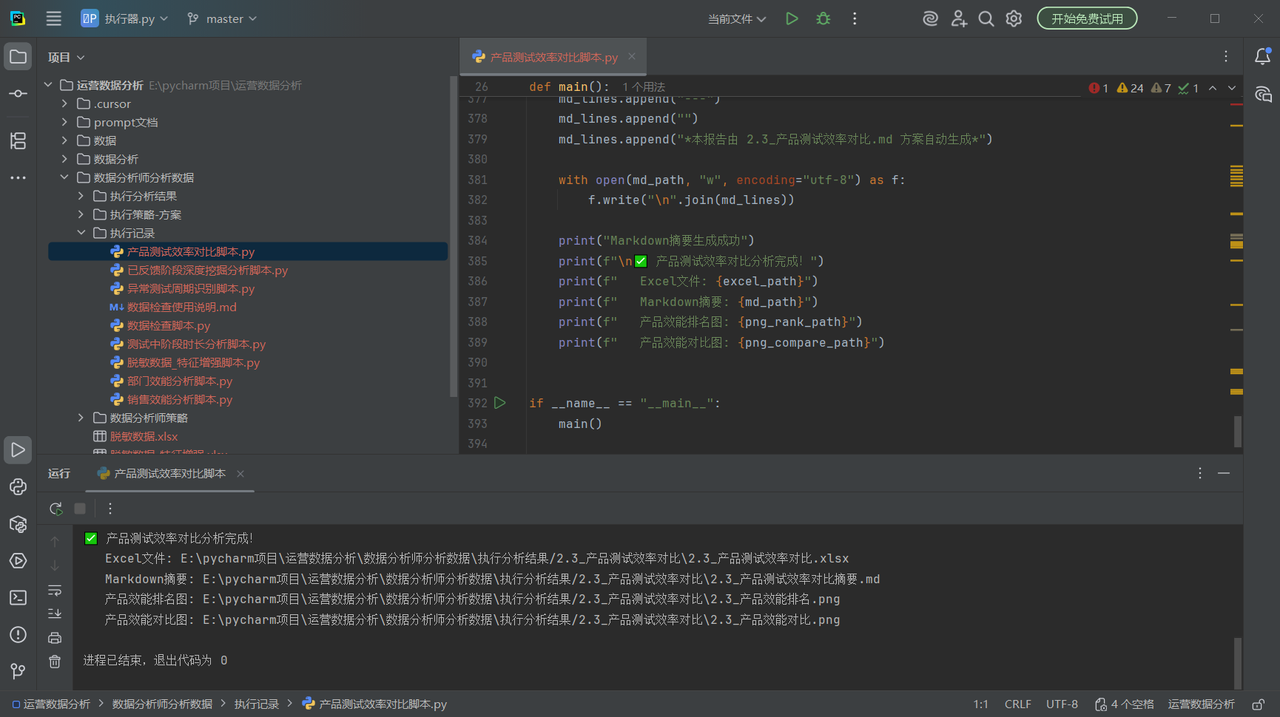Open IDE settings gear icon

1014,19
